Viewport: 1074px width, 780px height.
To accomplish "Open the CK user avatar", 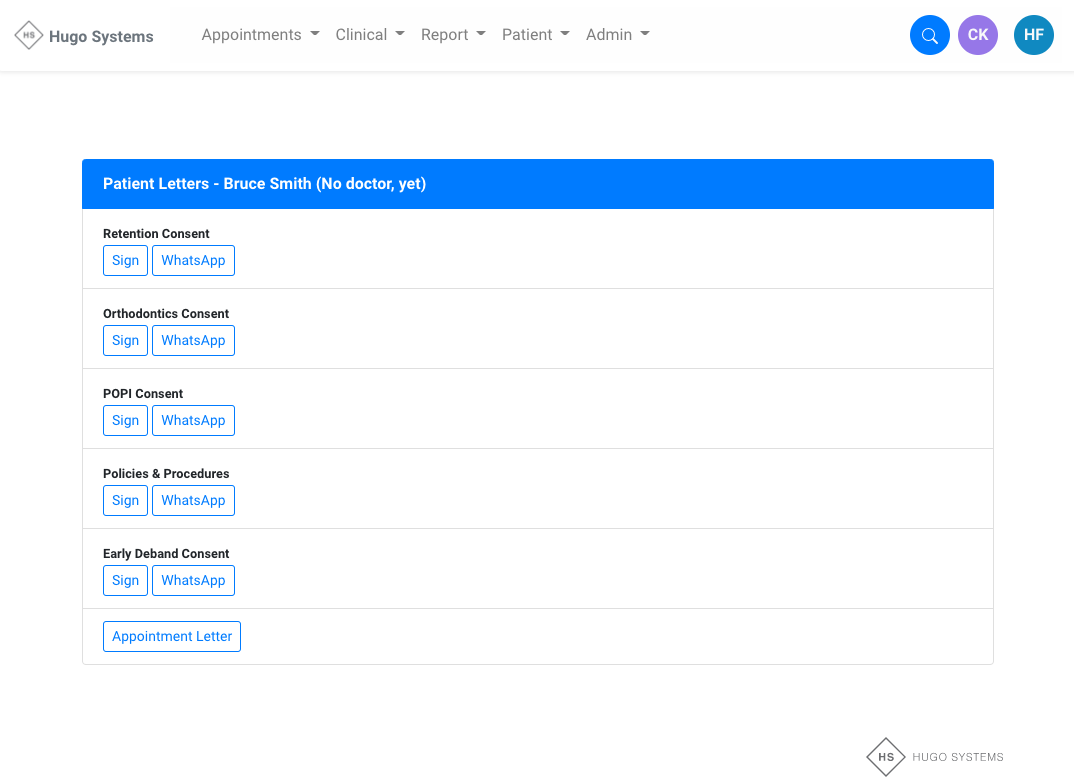I will point(977,35).
